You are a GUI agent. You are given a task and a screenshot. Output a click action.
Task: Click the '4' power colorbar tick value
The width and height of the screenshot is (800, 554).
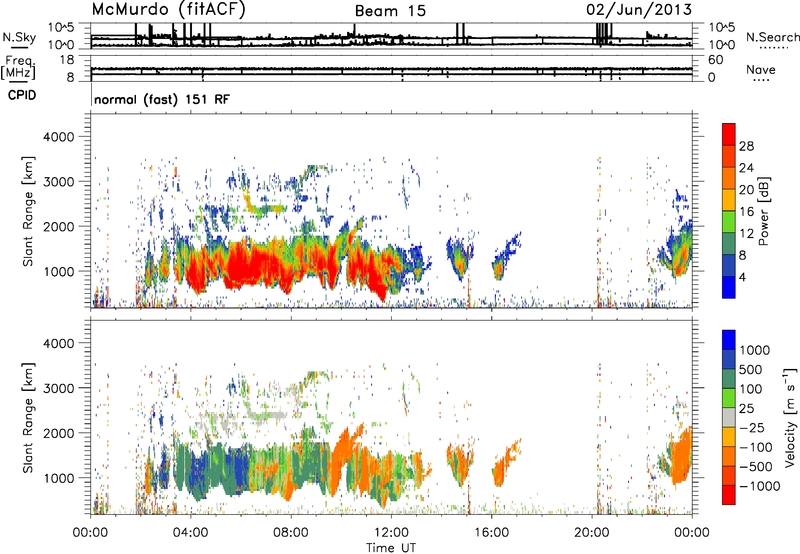point(743,277)
